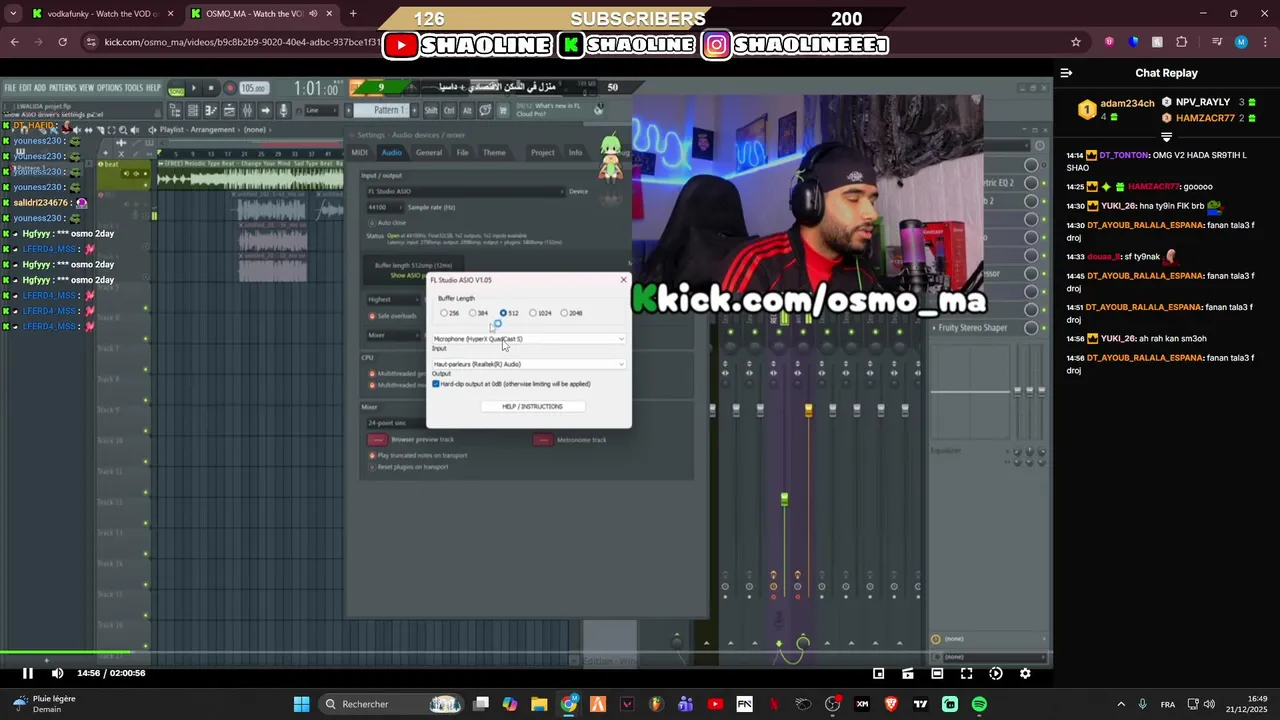Switch to the MIDI settings tab

[359, 152]
